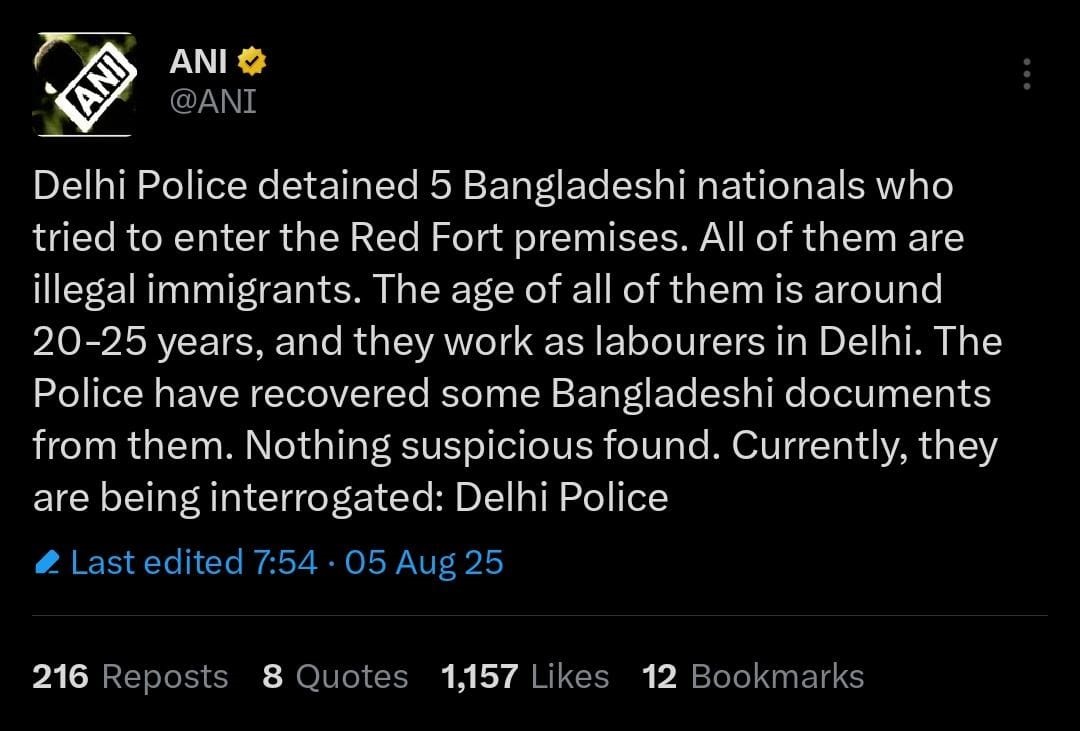Open the ANI profile picture

point(84,85)
